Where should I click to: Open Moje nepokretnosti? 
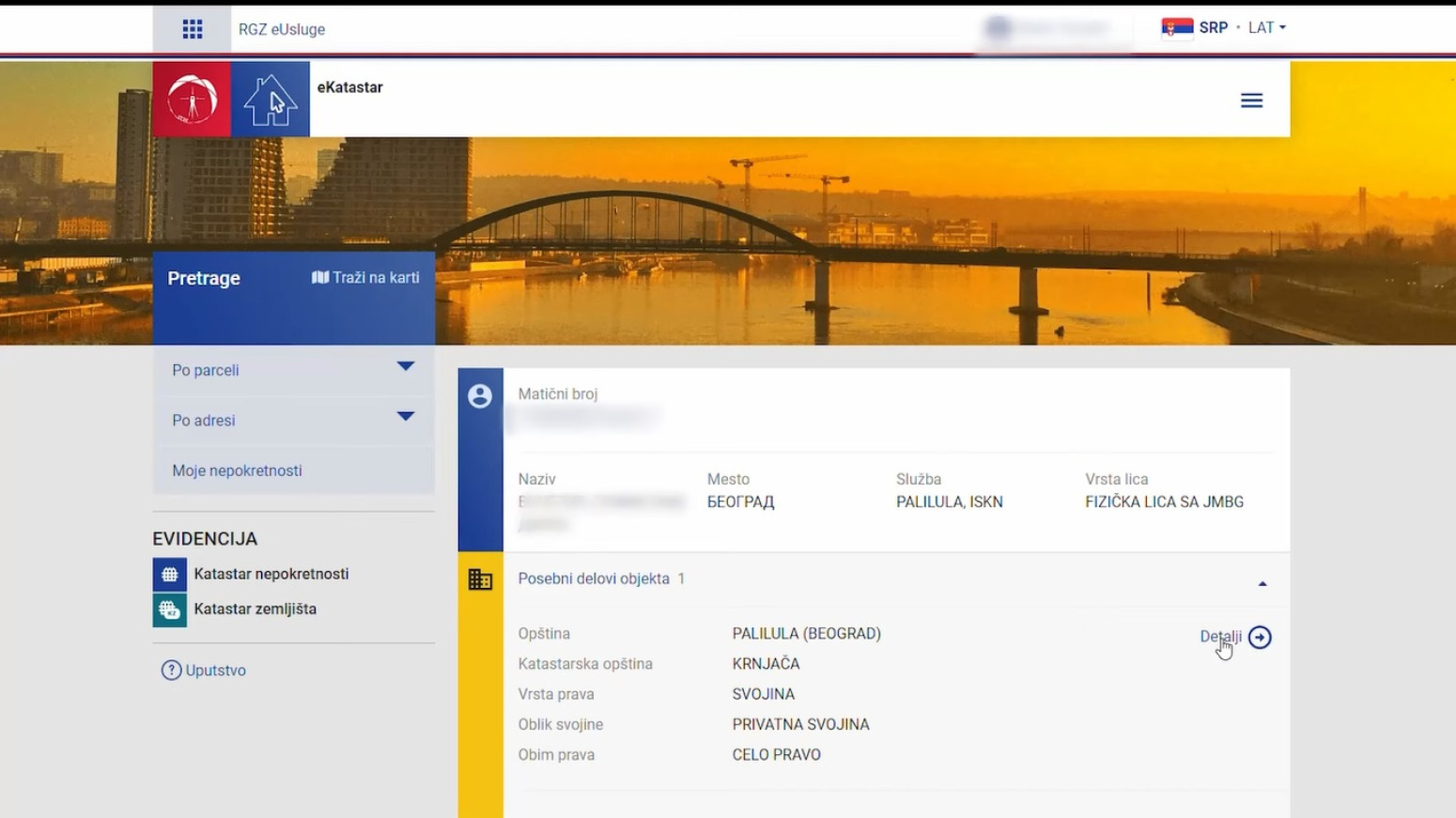(236, 470)
